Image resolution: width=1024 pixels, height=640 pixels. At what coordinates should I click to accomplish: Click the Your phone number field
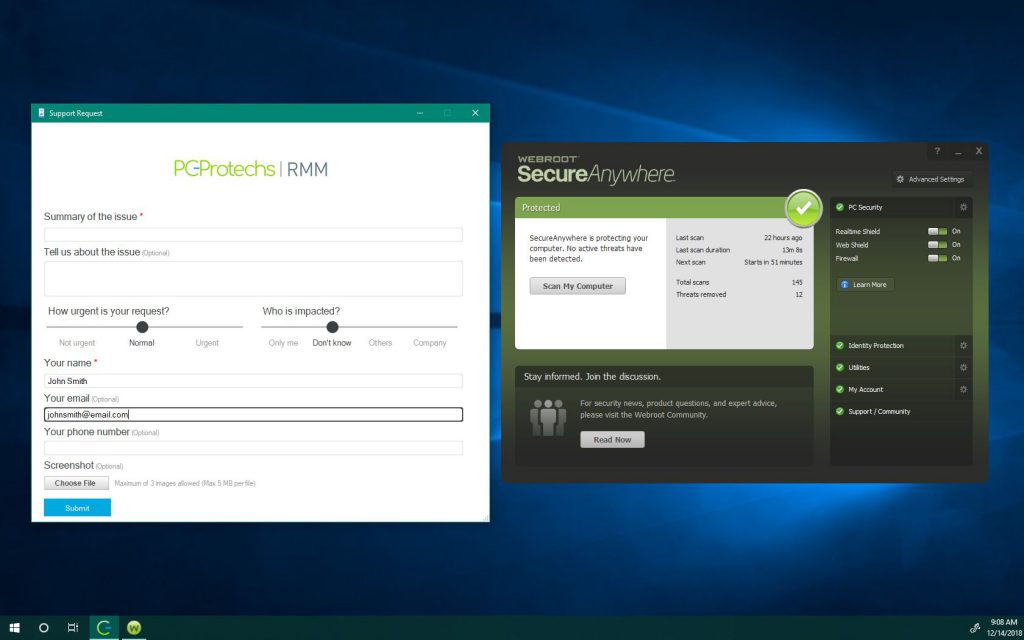click(253, 448)
